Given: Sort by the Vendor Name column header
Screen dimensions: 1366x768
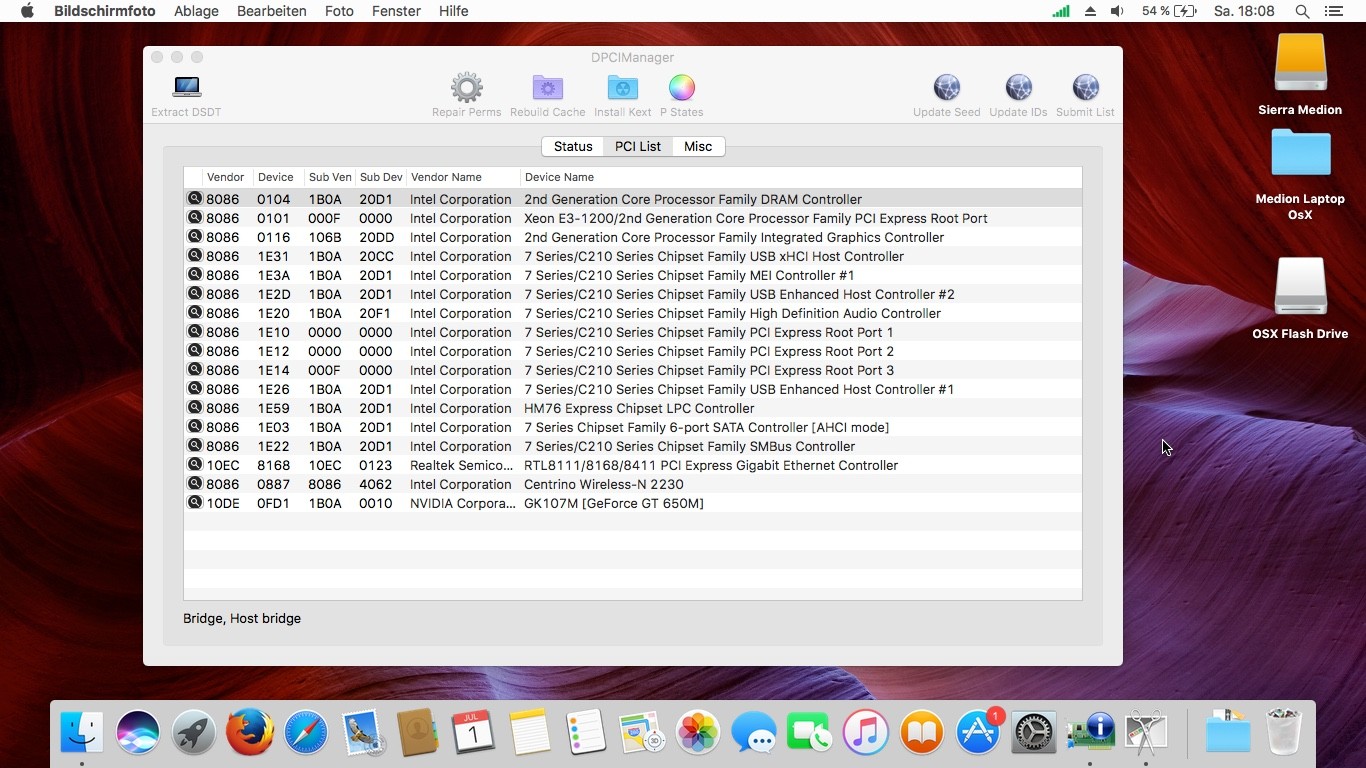Looking at the screenshot, I should tap(463, 177).
